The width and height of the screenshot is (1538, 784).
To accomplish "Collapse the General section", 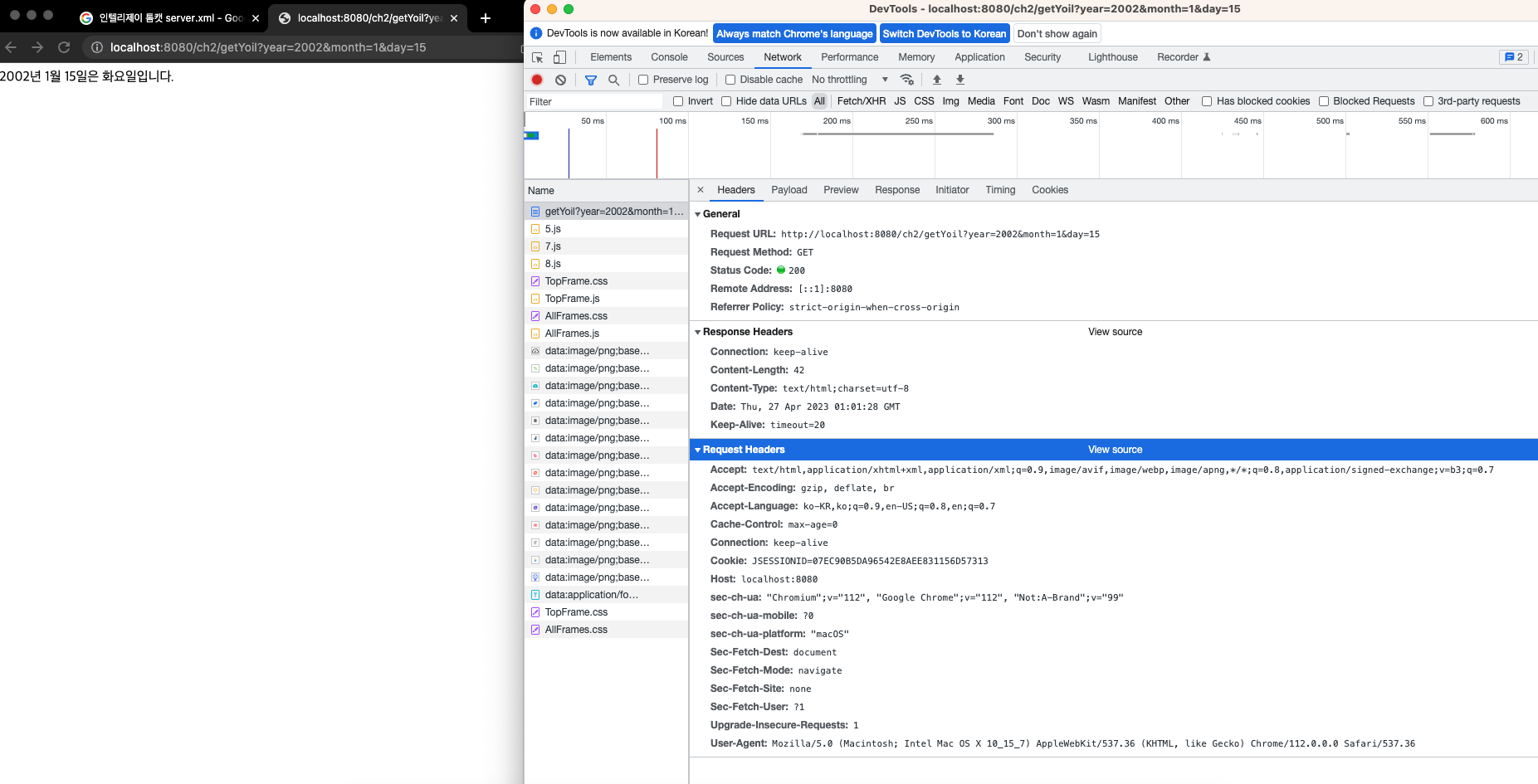I will pyautogui.click(x=697, y=214).
